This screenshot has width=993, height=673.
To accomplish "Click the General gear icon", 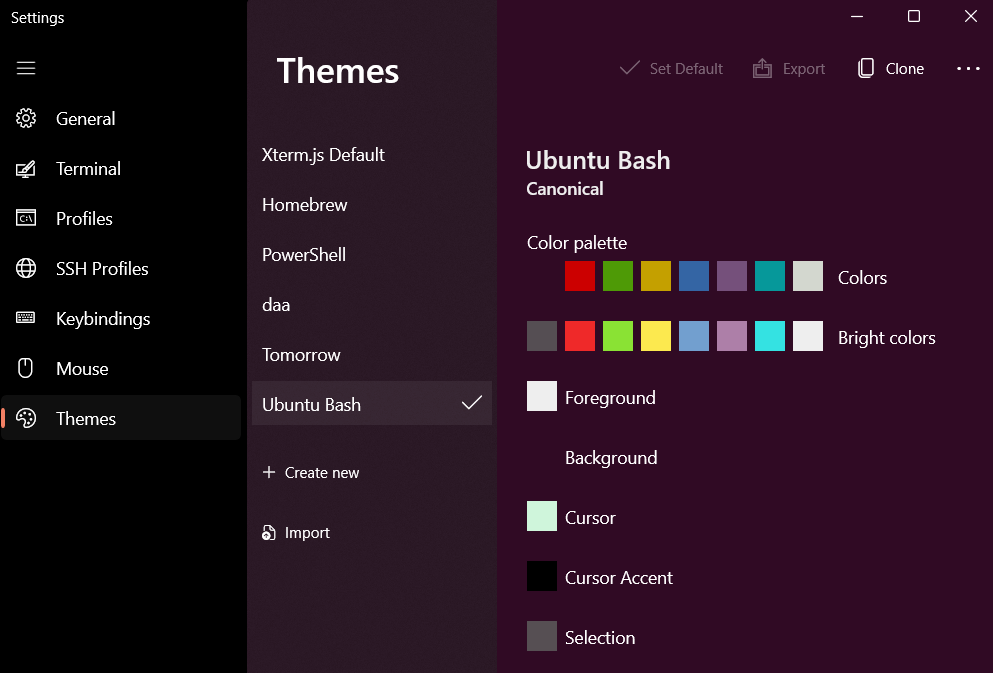I will pyautogui.click(x=26, y=119).
